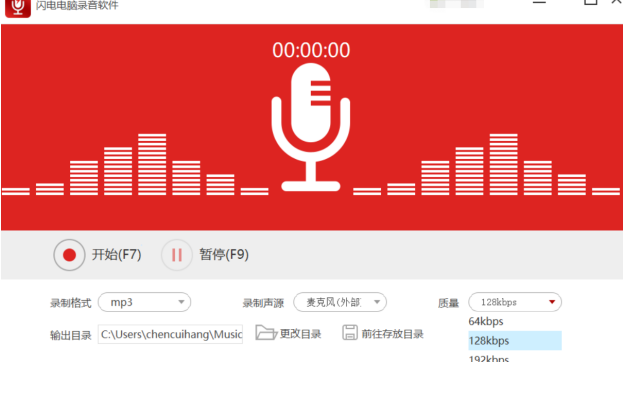
Task: Select the 64kbps quality option
Action: [515, 321]
